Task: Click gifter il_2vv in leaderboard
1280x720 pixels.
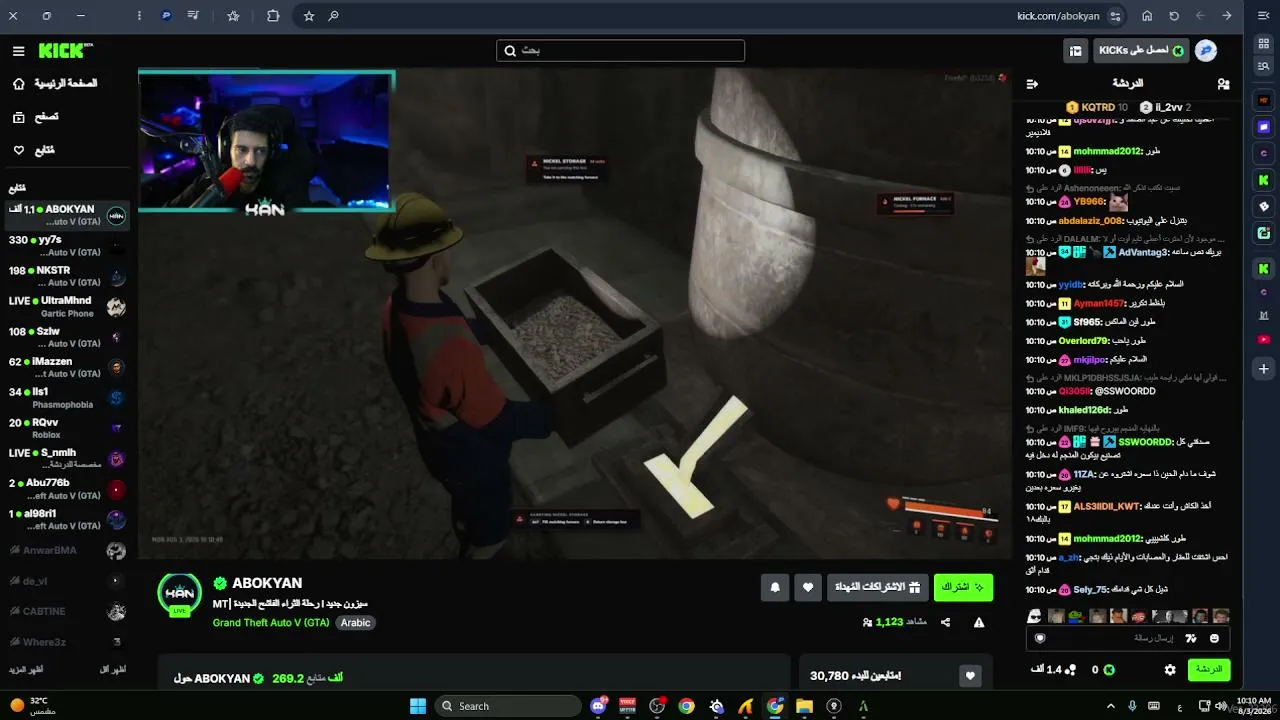Action: click(x=1166, y=107)
